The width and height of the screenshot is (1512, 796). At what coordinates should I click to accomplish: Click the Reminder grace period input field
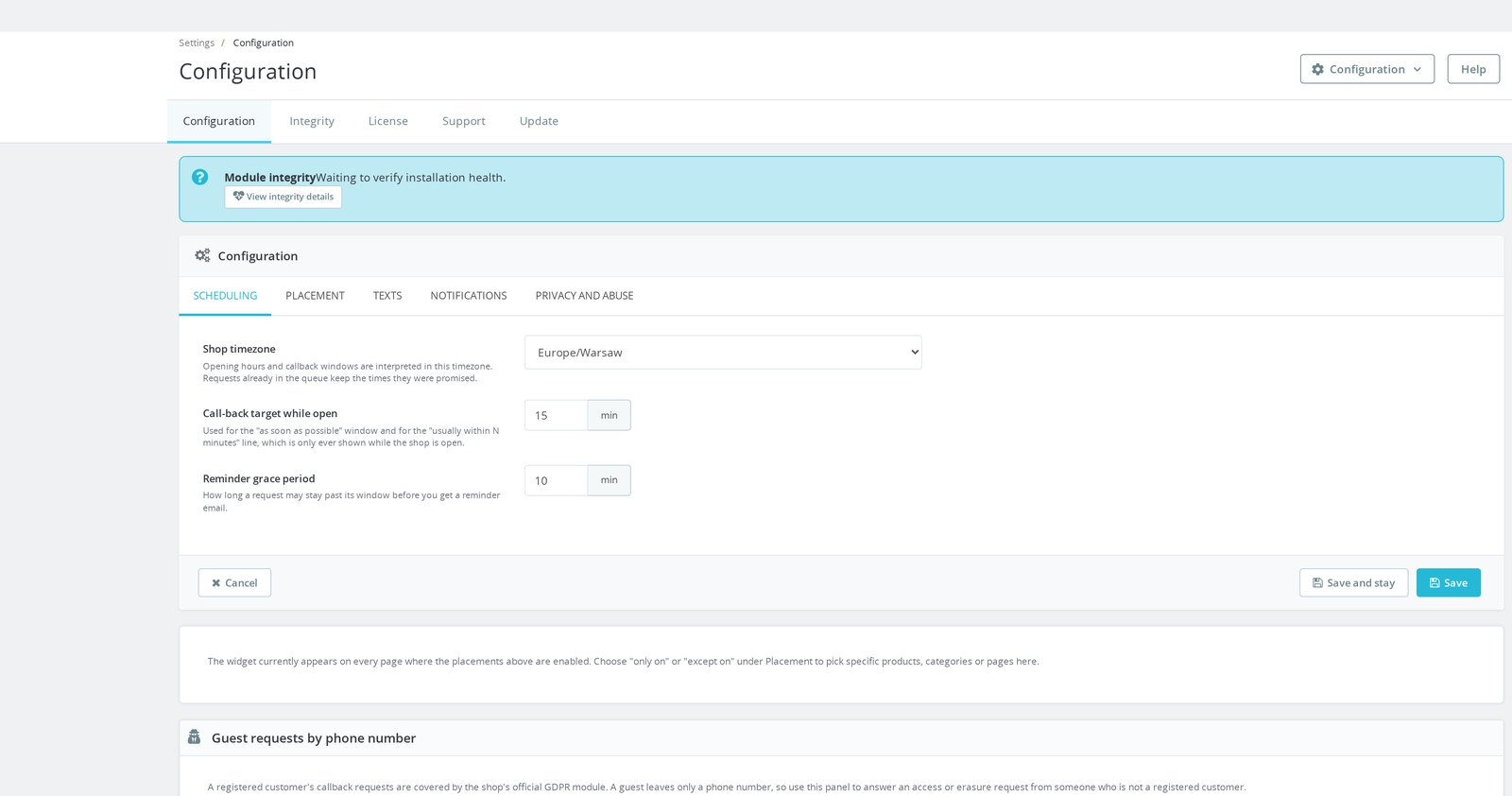pos(556,480)
